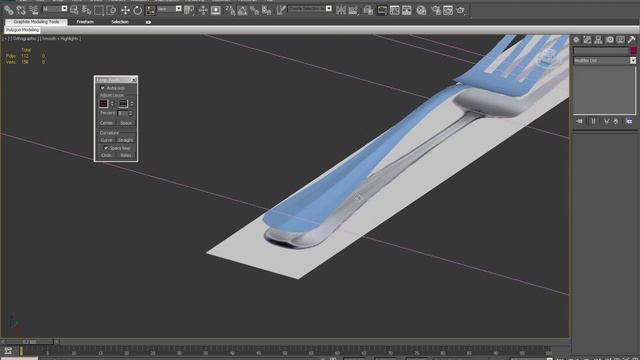Toggle the Angle Snap button

coord(242,10)
